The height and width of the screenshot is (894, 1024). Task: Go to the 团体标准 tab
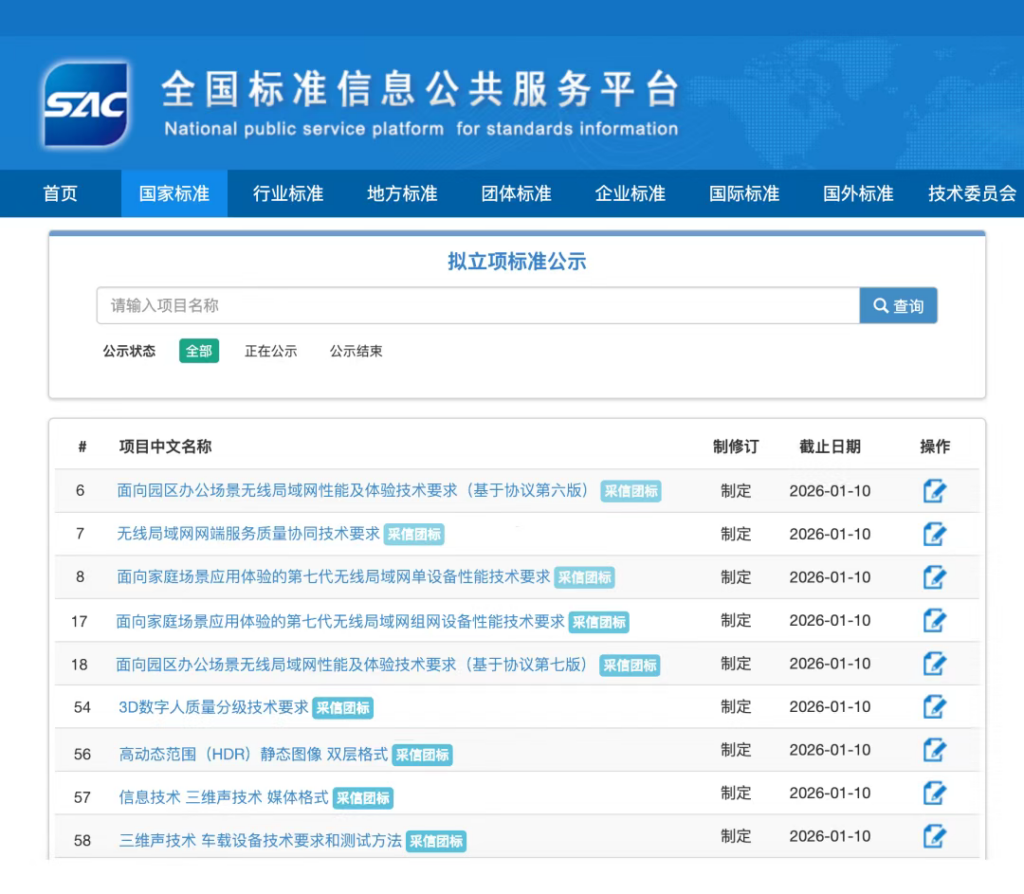516,194
